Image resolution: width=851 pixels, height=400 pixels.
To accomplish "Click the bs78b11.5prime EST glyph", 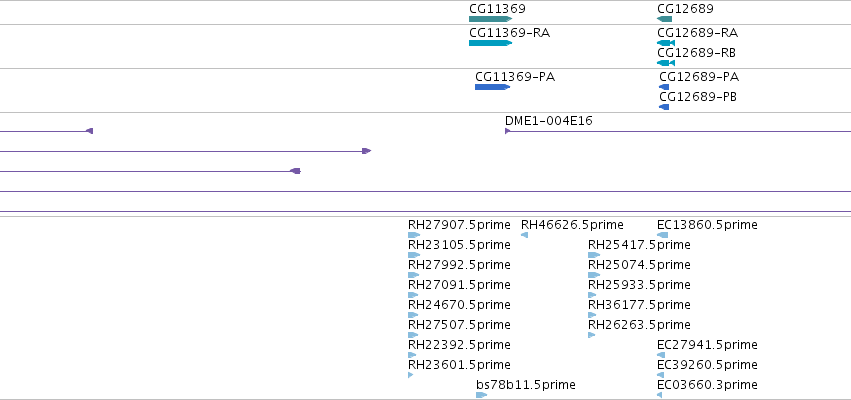I will coord(481,395).
